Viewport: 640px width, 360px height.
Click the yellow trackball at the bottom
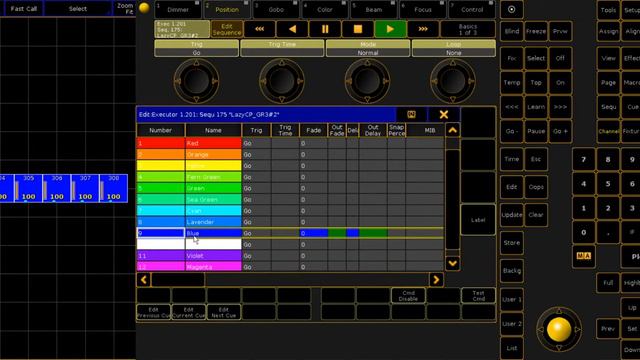pos(559,329)
